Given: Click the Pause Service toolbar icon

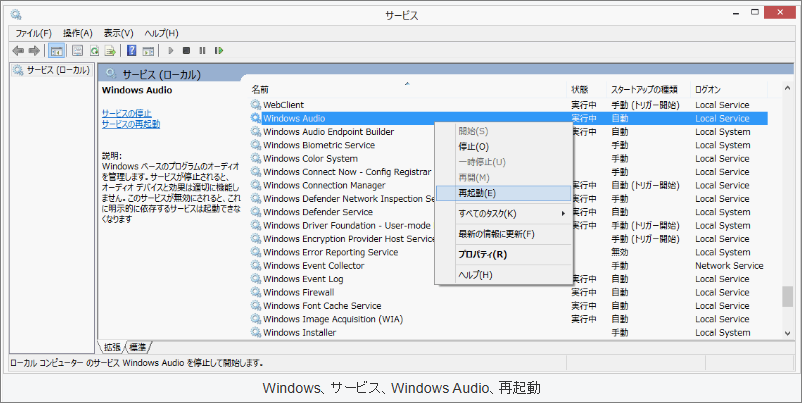Looking at the screenshot, I should click(x=203, y=51).
